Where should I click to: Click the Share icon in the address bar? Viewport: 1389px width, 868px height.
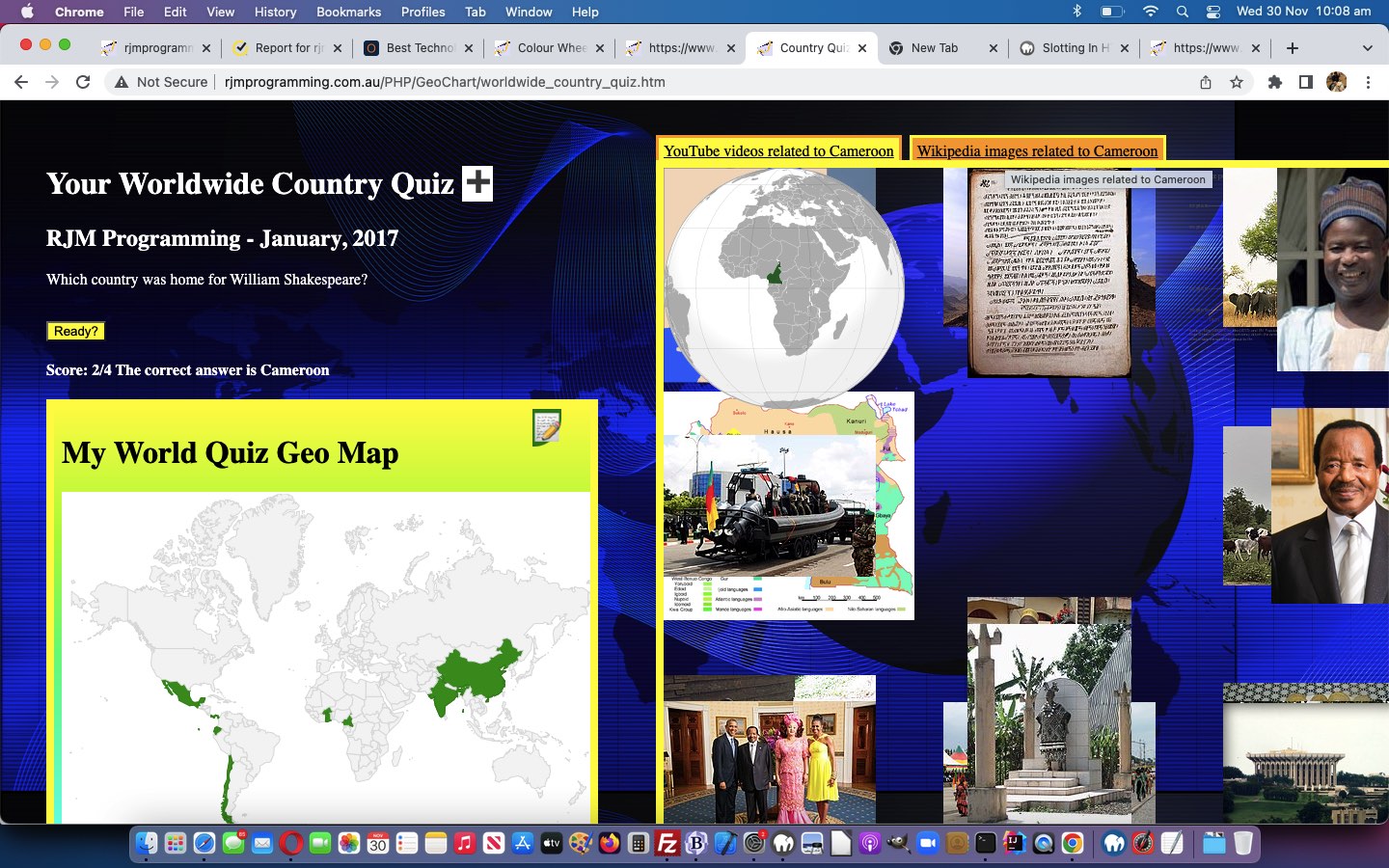click(1206, 82)
